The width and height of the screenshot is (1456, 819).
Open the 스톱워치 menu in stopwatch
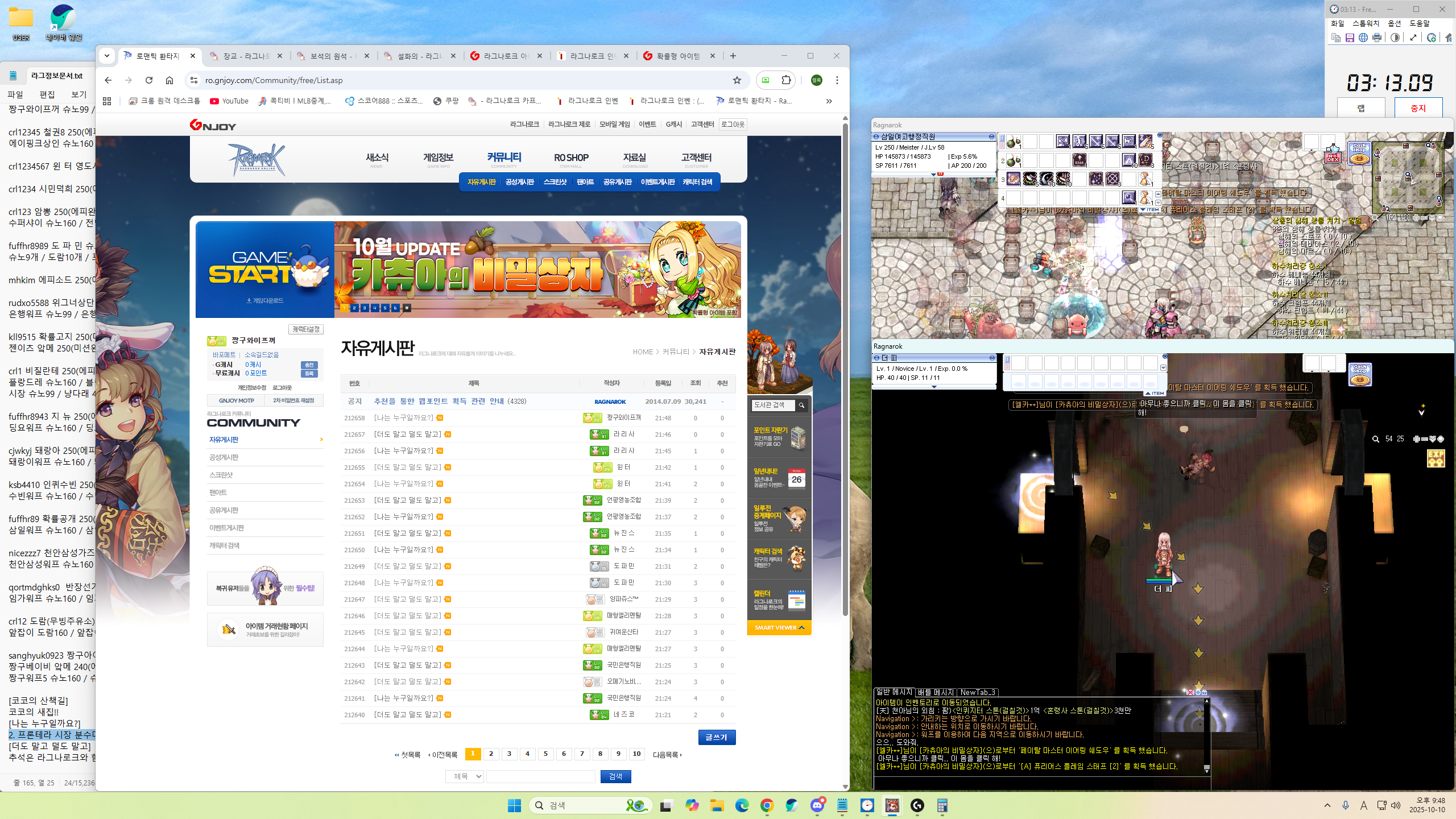1366,23
